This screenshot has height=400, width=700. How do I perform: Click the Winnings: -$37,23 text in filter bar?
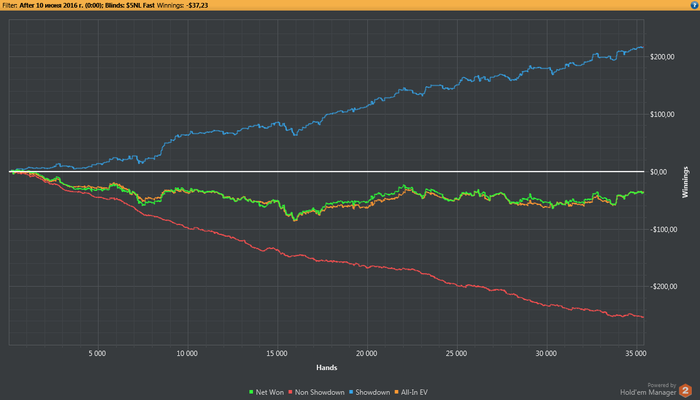point(182,5)
